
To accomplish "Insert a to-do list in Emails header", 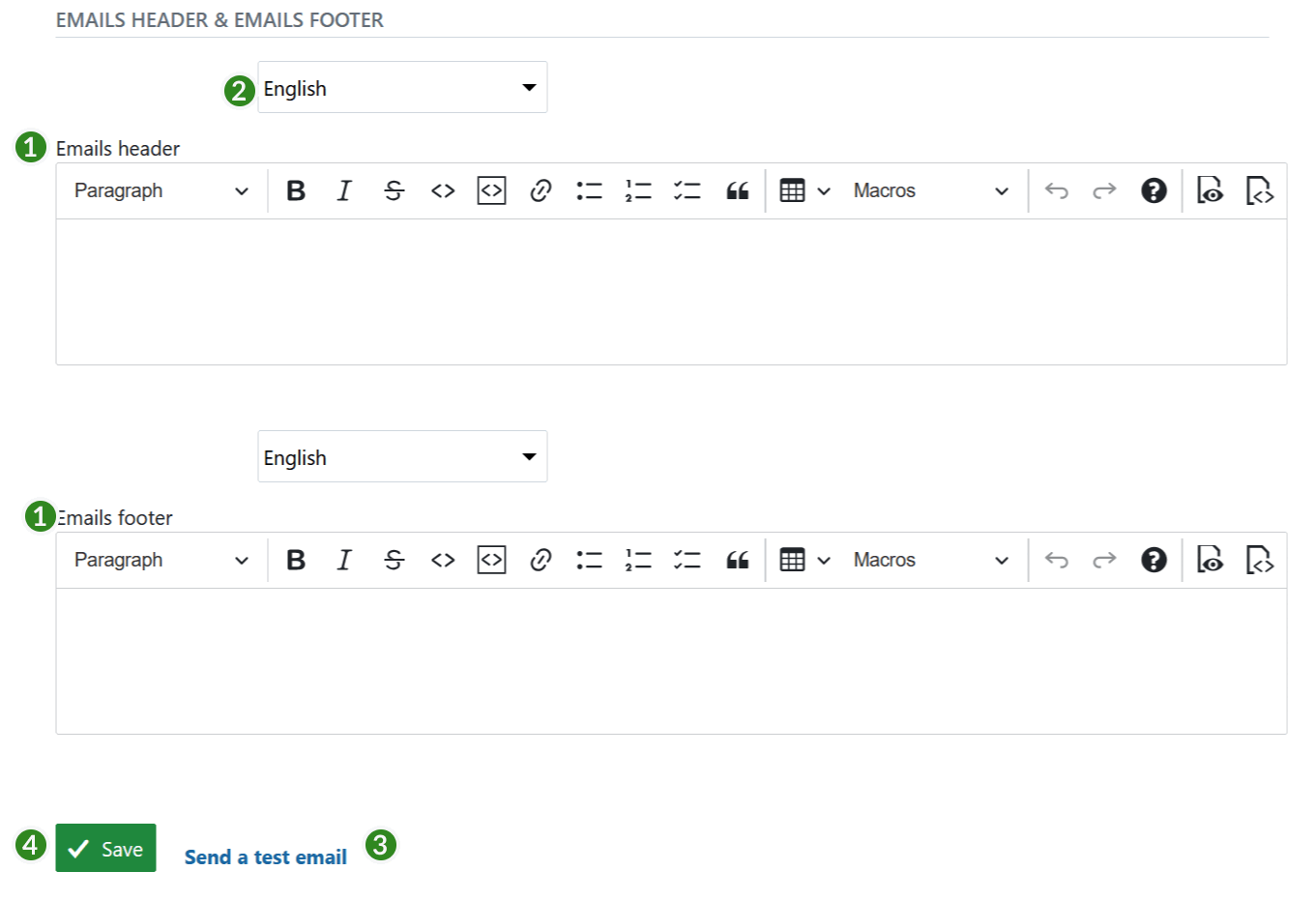I will tap(687, 190).
